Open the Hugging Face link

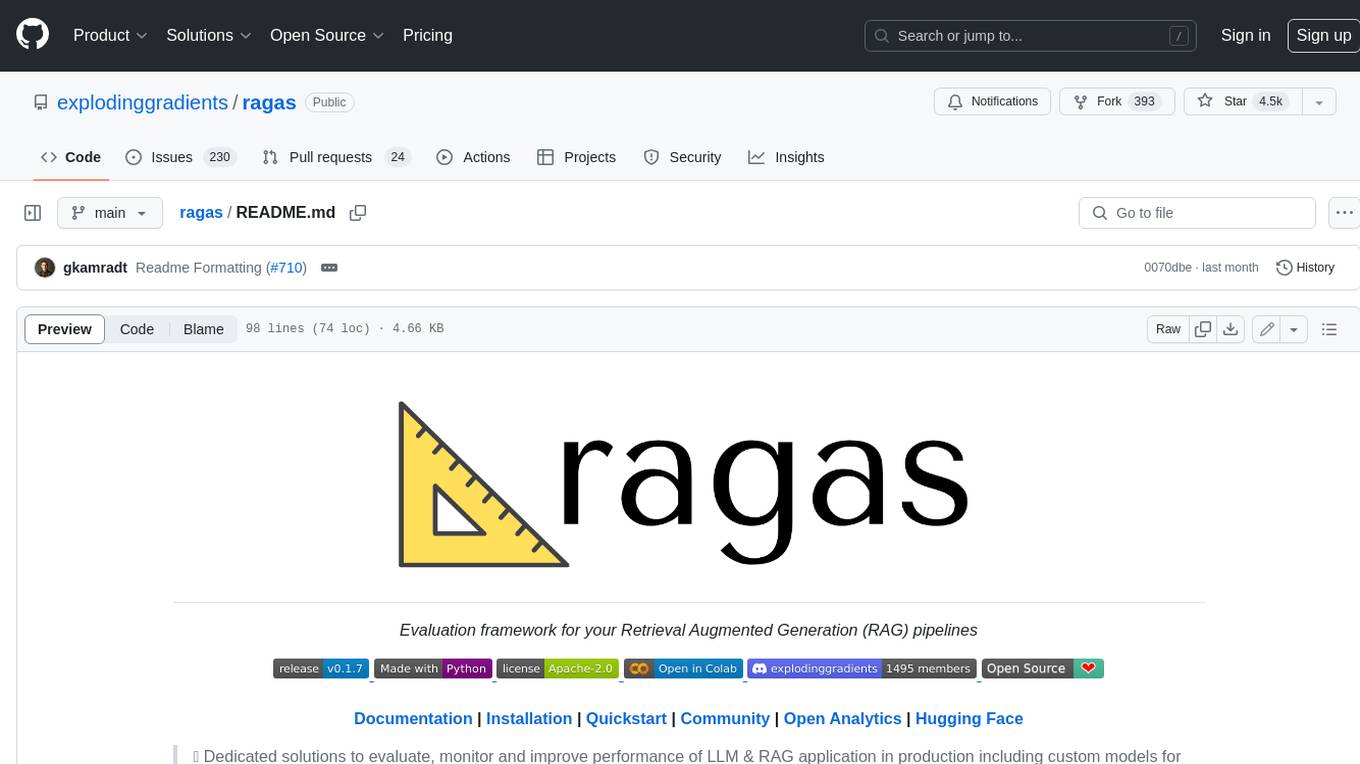tap(969, 718)
